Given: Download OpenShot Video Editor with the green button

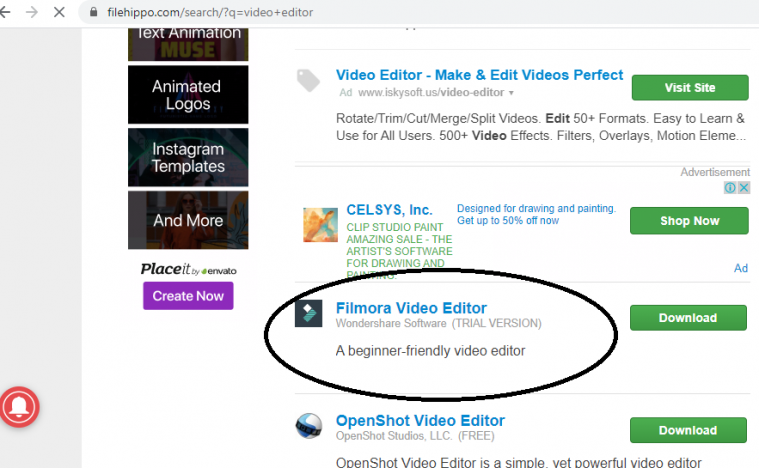Looking at the screenshot, I should 688,430.
